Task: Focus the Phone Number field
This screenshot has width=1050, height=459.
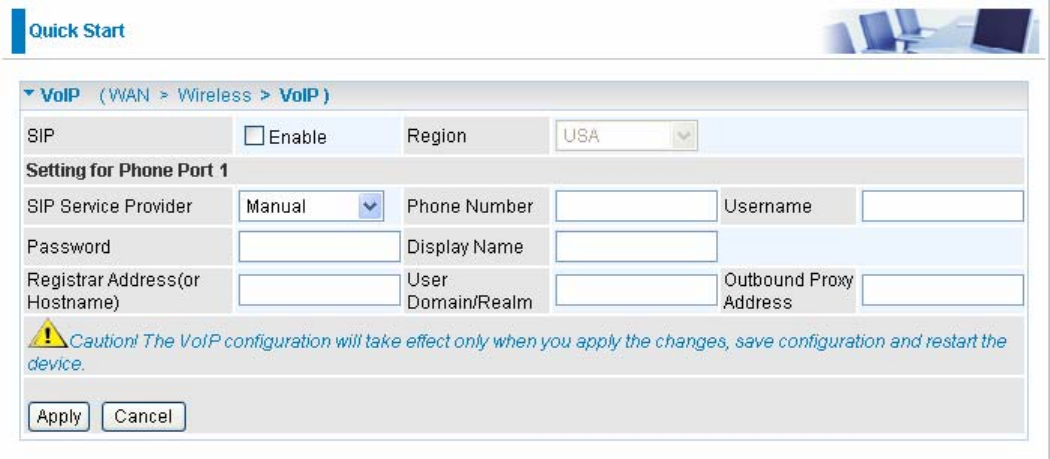Action: click(636, 206)
